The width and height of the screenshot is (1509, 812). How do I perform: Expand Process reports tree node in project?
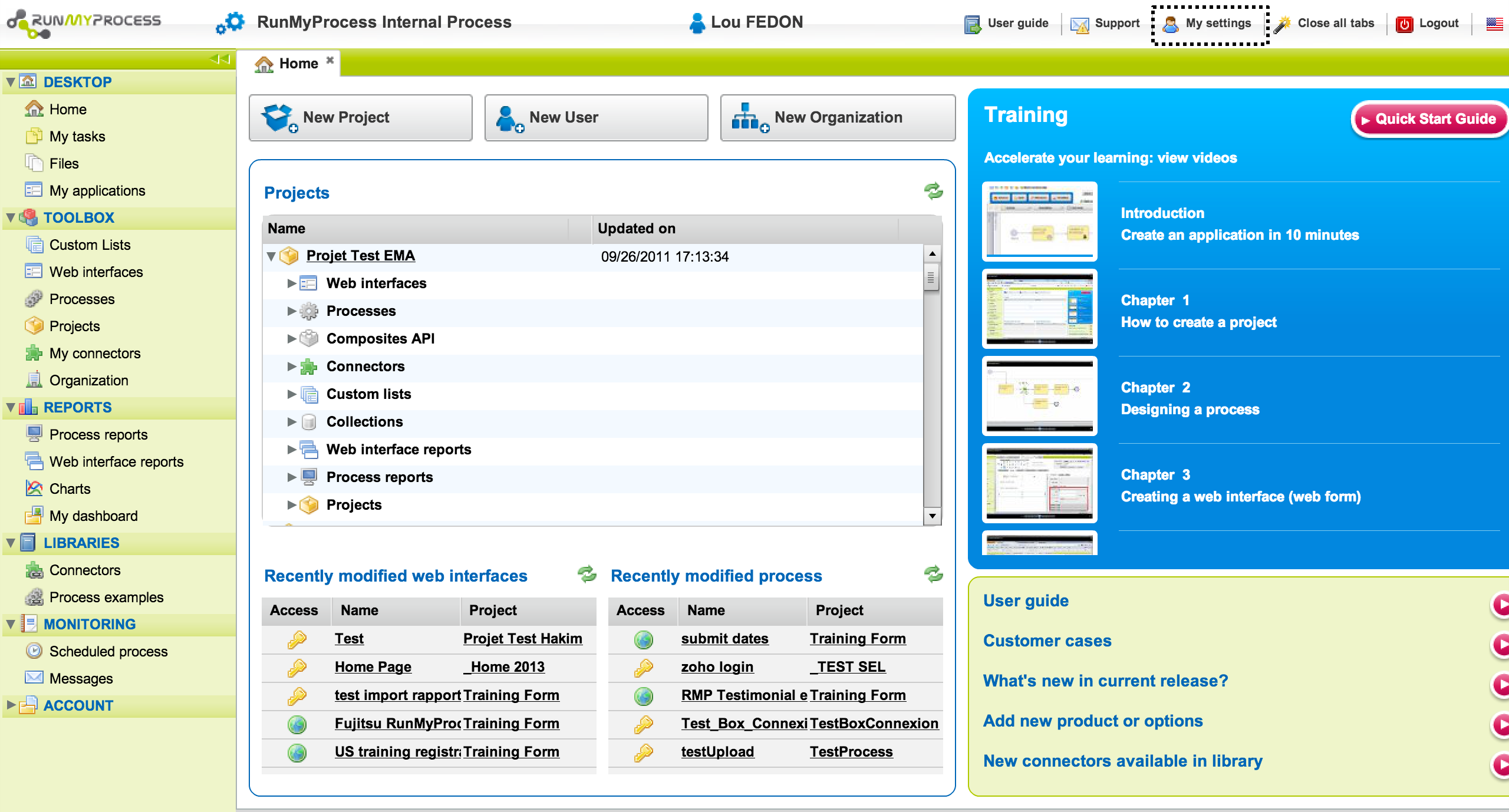click(291, 477)
